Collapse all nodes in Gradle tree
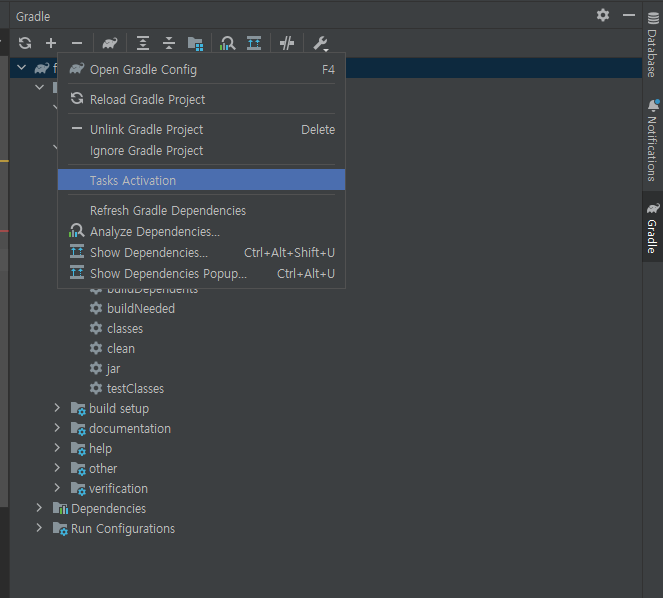The height and width of the screenshot is (598, 663). 169,43
